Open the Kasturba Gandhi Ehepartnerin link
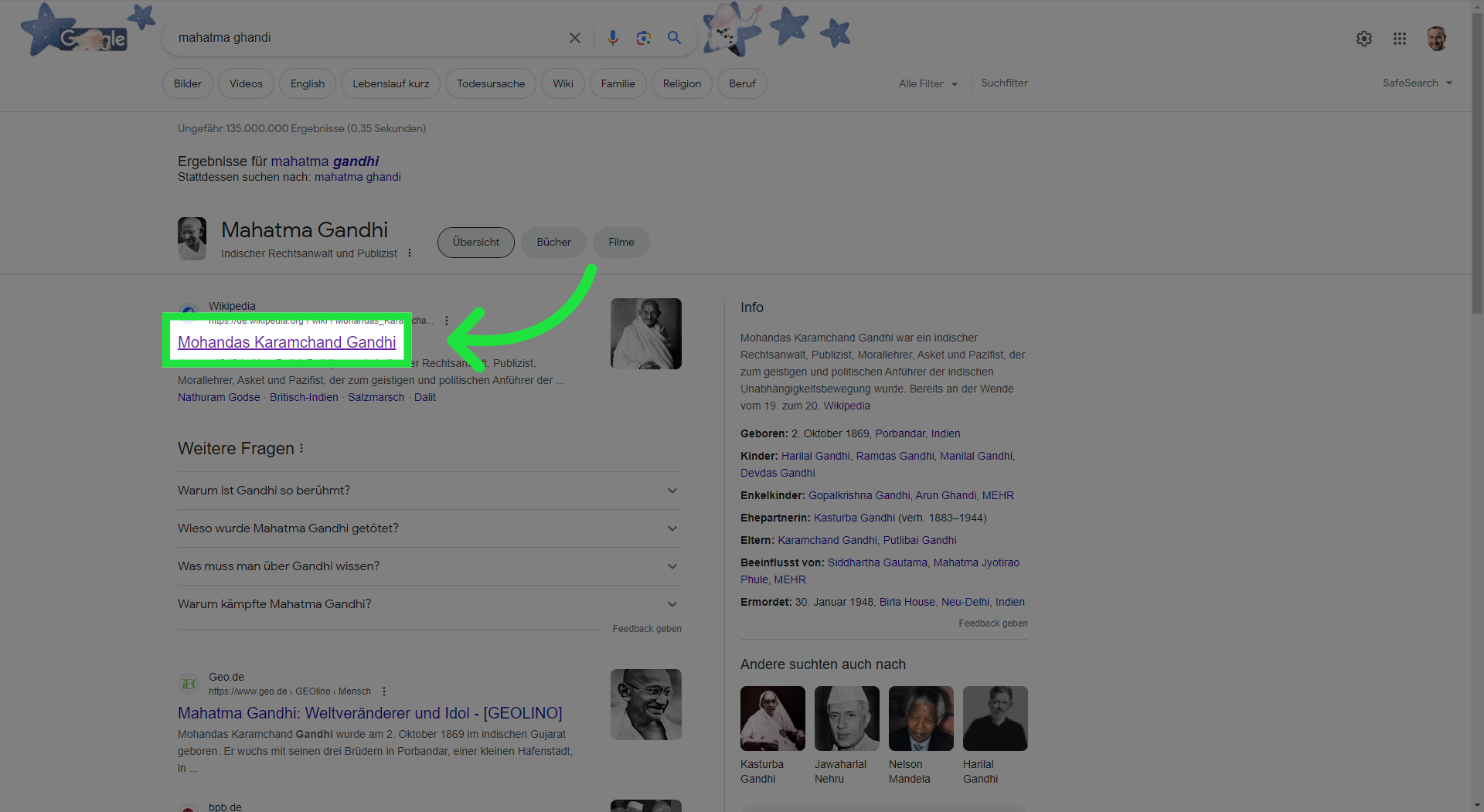The height and width of the screenshot is (812, 1484). pos(854,518)
